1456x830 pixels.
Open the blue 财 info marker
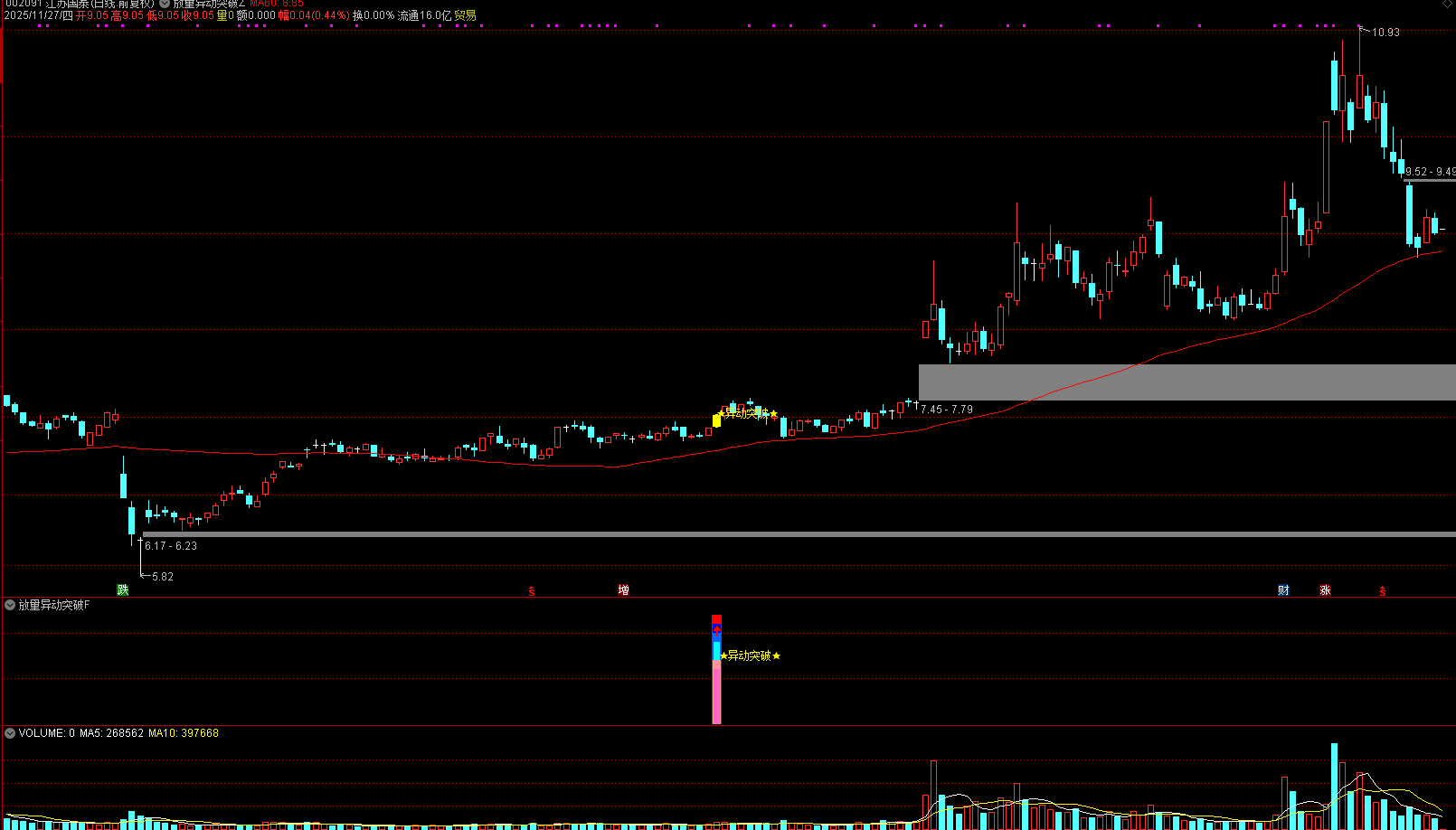pos(1283,590)
